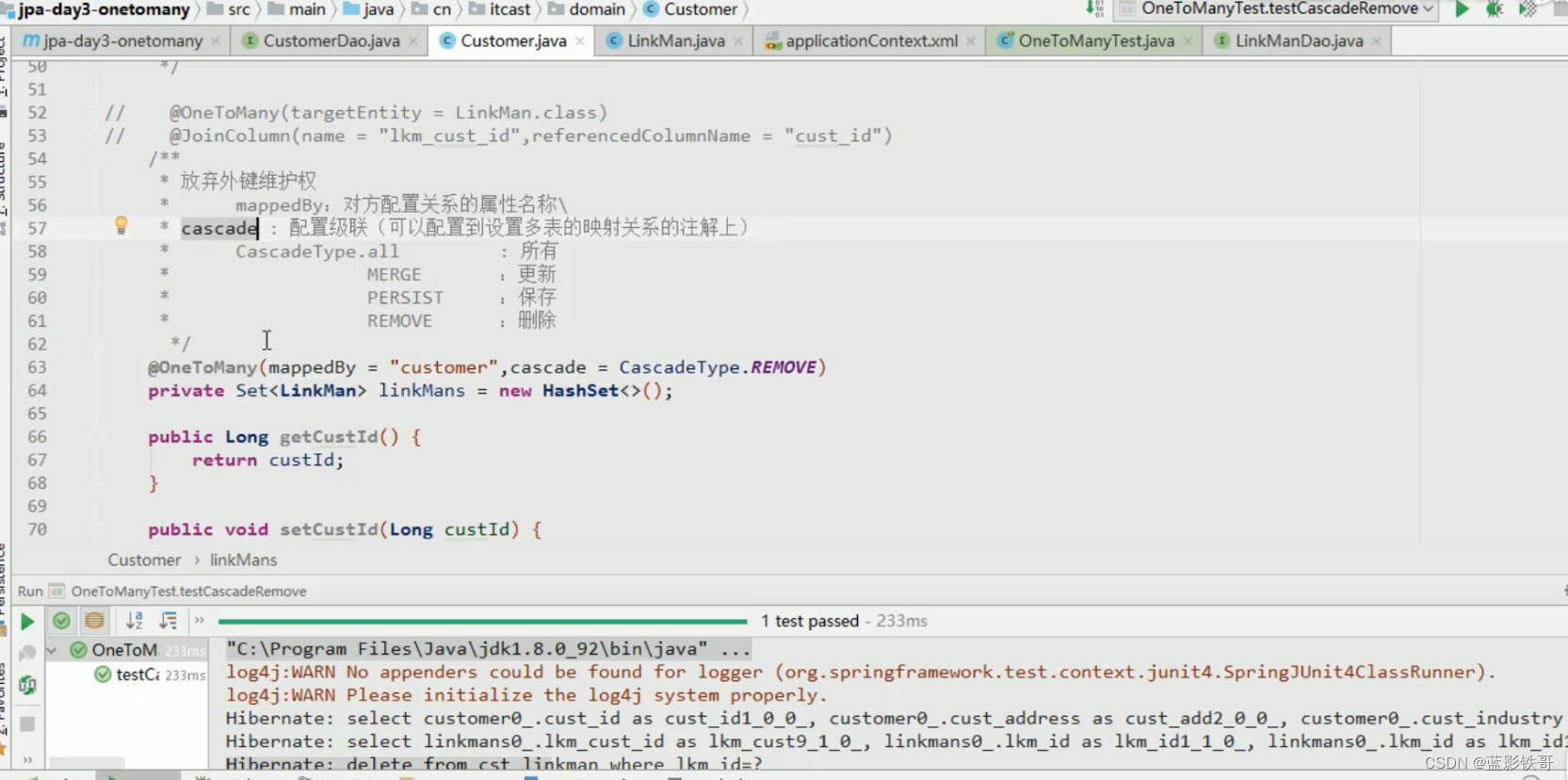This screenshot has width=1568, height=780.
Task: Click 'Customer' in the editor bottom breadcrumb
Action: click(x=144, y=560)
